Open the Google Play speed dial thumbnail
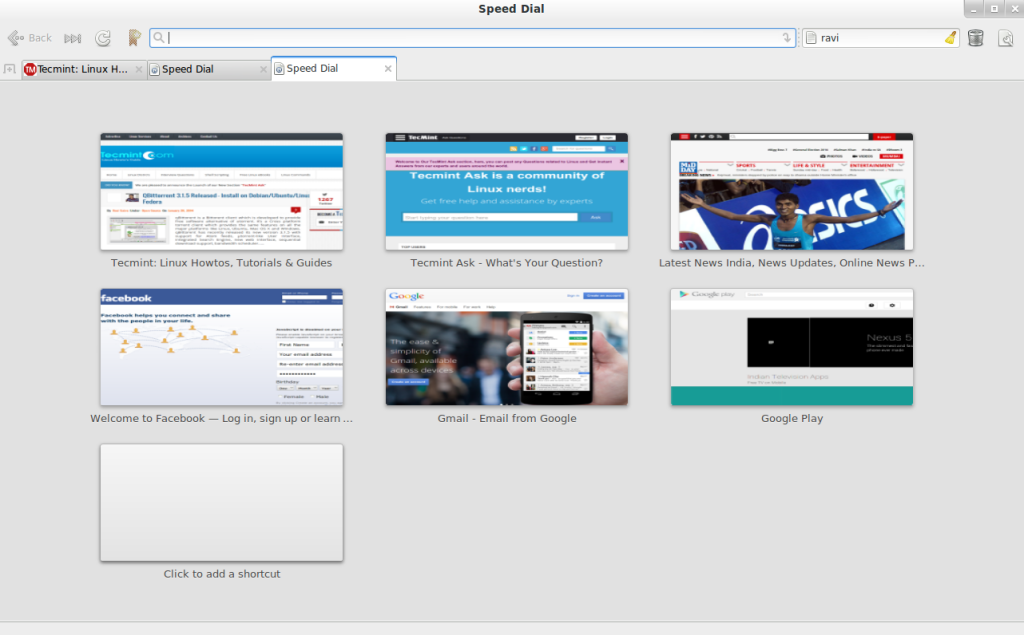The width and height of the screenshot is (1024, 635). pos(792,347)
